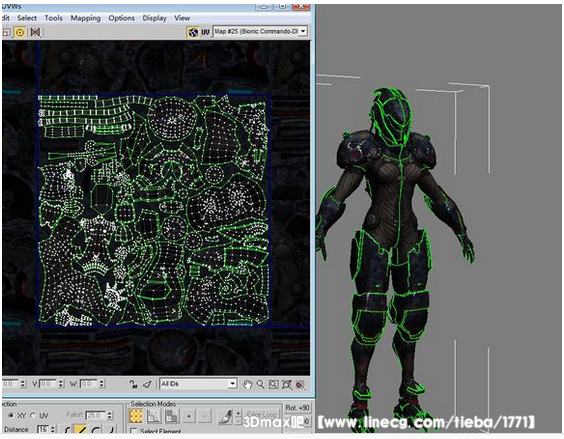The image size is (564, 439).
Task: Open the View menu
Action: pos(182,18)
